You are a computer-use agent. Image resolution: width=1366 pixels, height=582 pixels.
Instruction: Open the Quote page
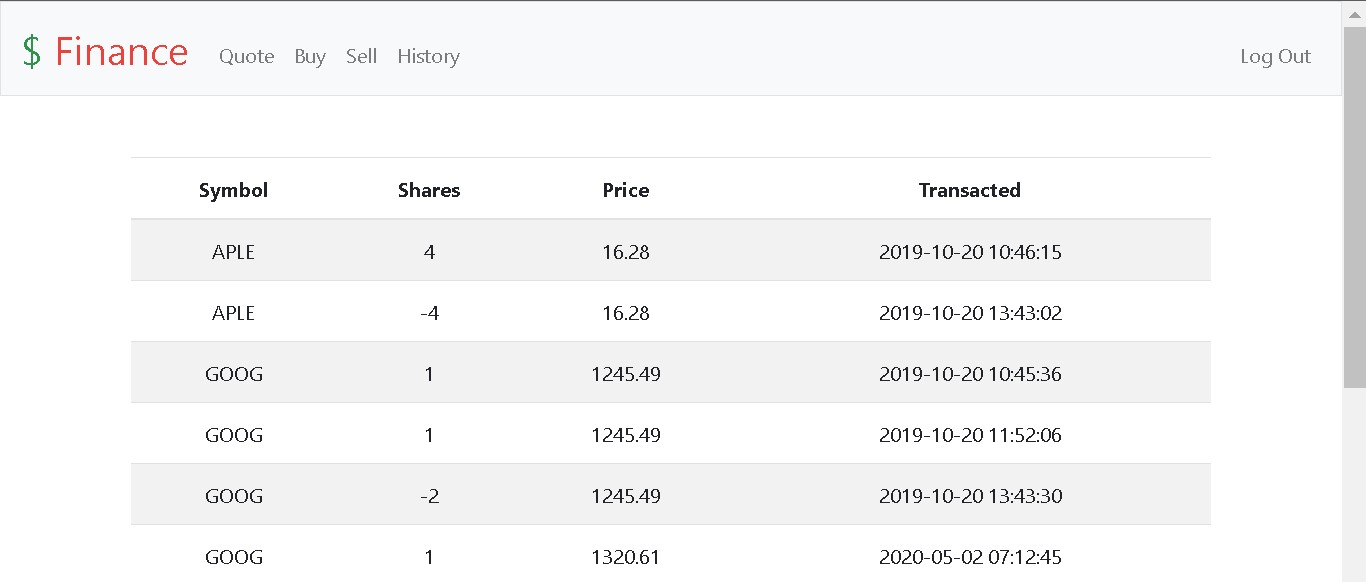[246, 56]
